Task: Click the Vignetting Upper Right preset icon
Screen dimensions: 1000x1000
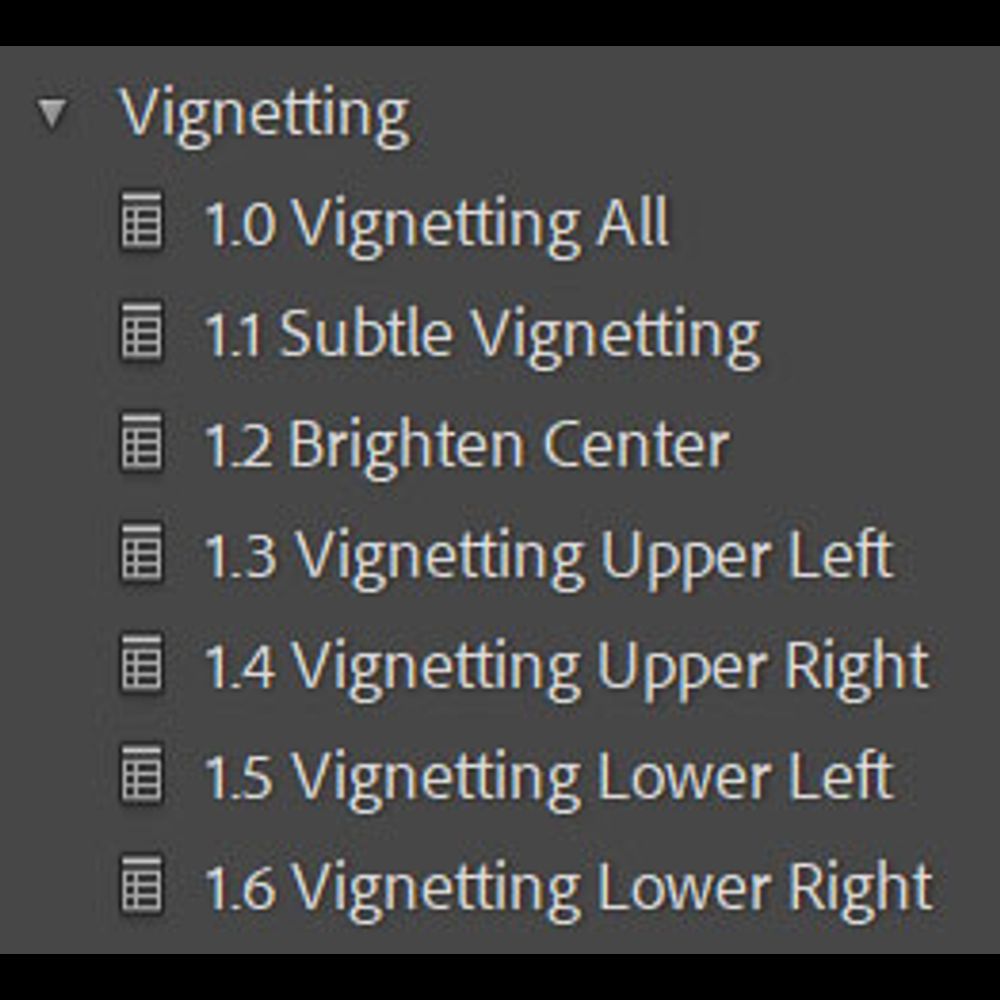Action: pyautogui.click(x=141, y=665)
